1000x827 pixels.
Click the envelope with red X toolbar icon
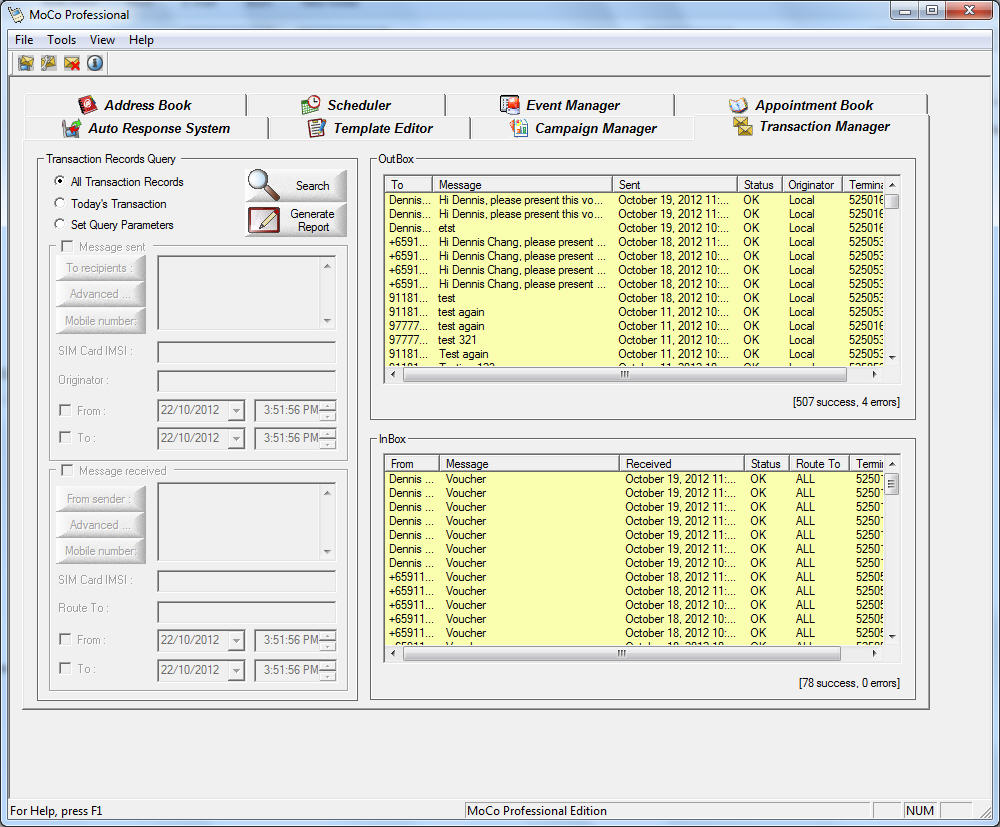71,63
